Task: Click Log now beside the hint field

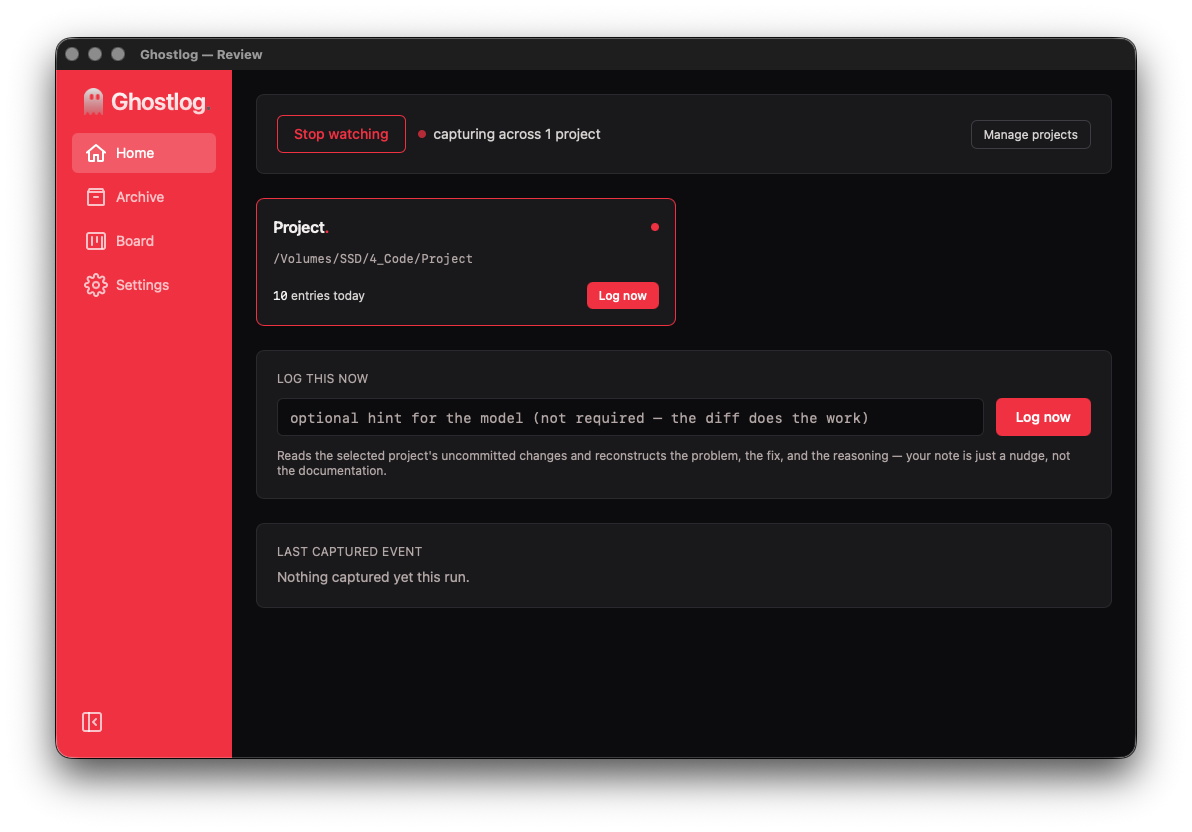Action: [1043, 417]
